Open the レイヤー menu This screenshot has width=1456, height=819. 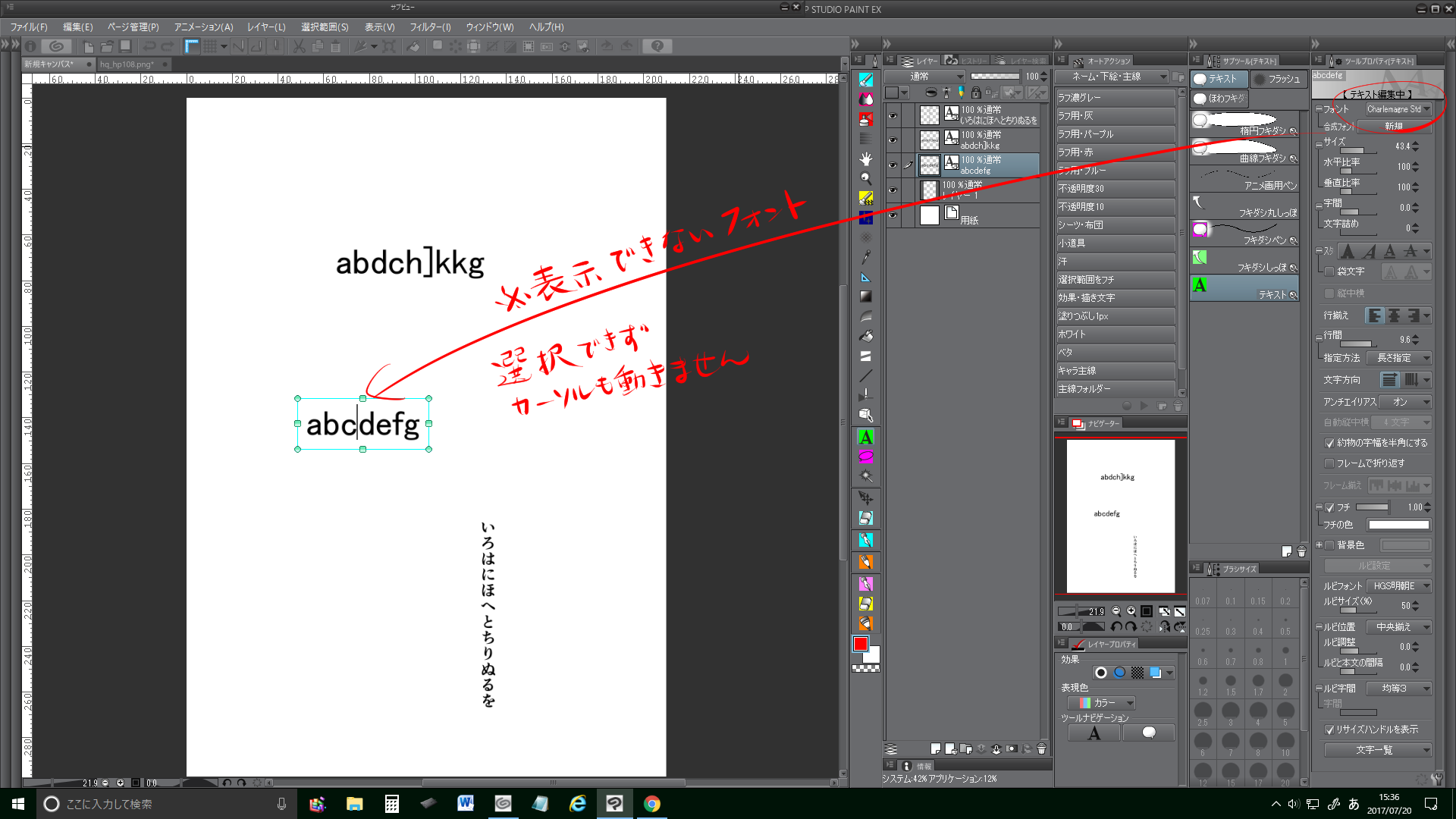point(266,27)
